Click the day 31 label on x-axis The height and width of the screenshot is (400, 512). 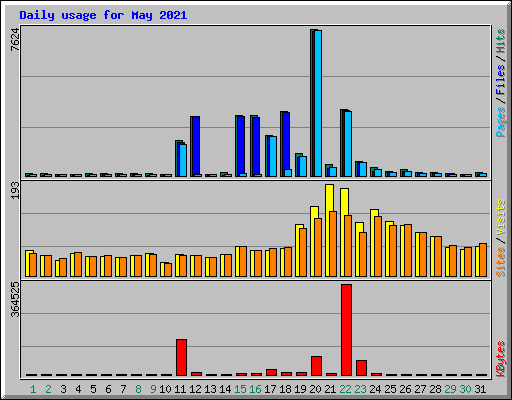click(480, 389)
